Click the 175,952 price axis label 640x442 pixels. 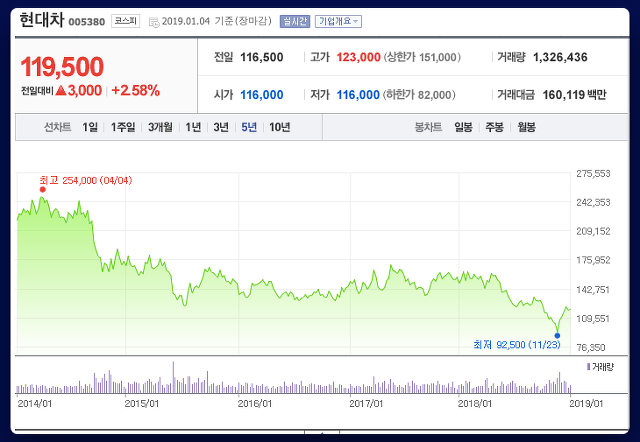coord(593,260)
